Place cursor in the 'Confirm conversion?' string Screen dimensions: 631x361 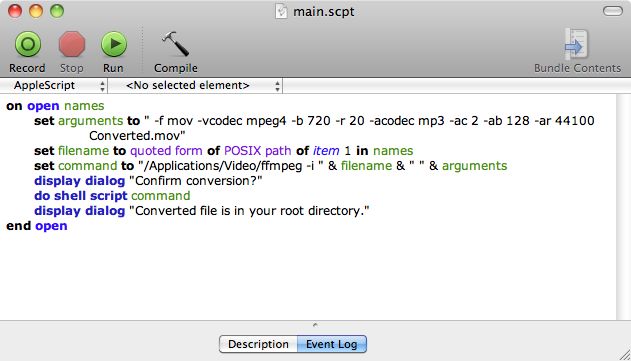tap(196, 181)
